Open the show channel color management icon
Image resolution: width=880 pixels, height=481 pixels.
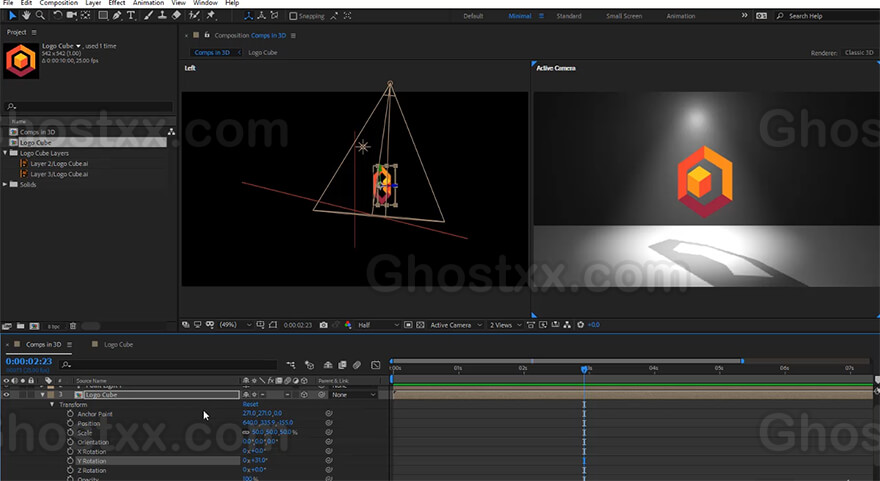click(348, 325)
